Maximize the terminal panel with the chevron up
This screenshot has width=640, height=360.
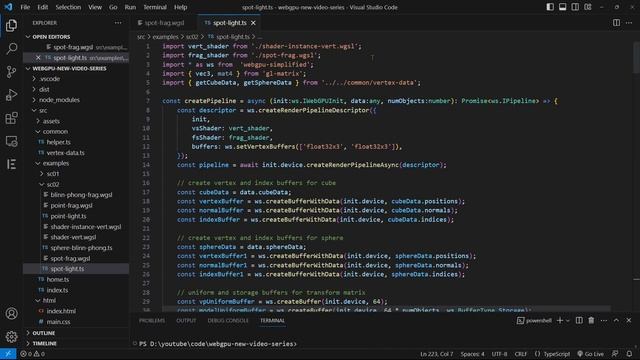point(616,320)
